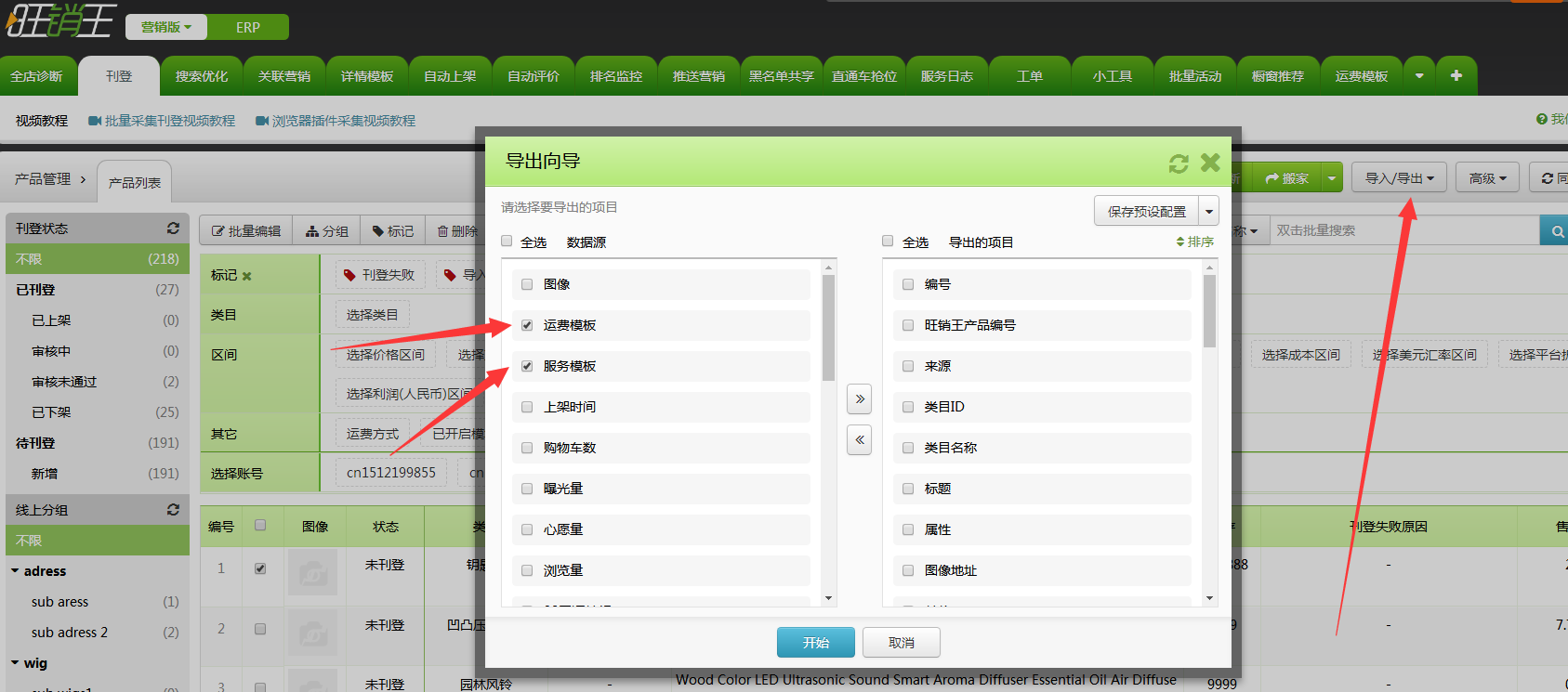Viewport: 1568px width, 692px height.
Task: Clear the 标记 filter with x icon
Action: coord(247,276)
